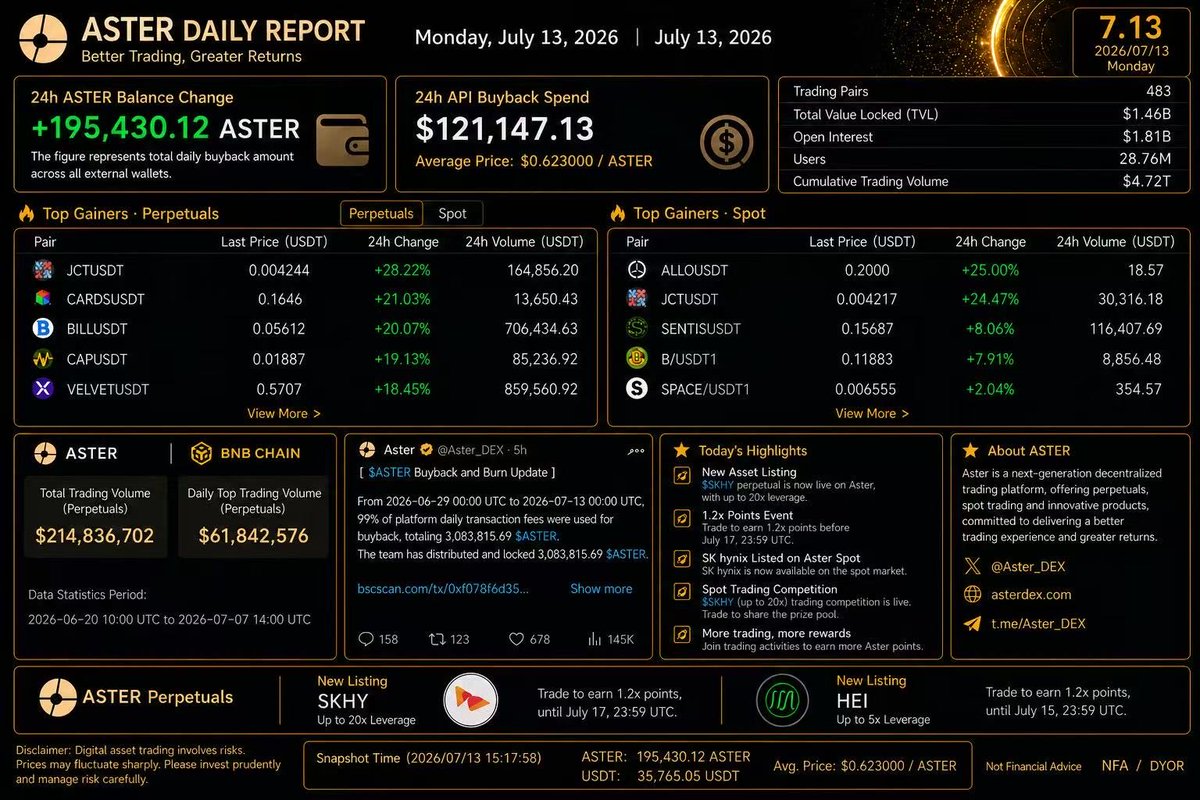Screen dimensions: 1200x800
Task: Click the X icon next to @Aster_DEX
Action: click(x=972, y=566)
